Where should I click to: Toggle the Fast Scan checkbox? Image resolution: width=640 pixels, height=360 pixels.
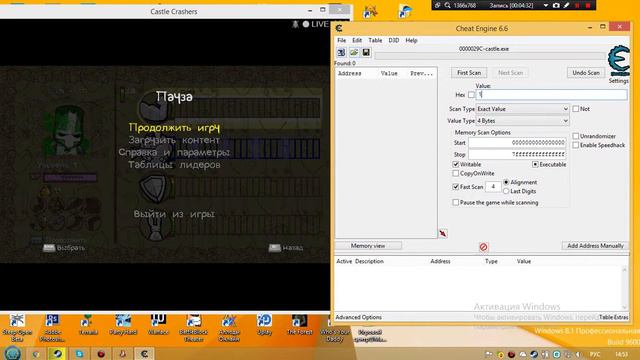tap(456, 187)
